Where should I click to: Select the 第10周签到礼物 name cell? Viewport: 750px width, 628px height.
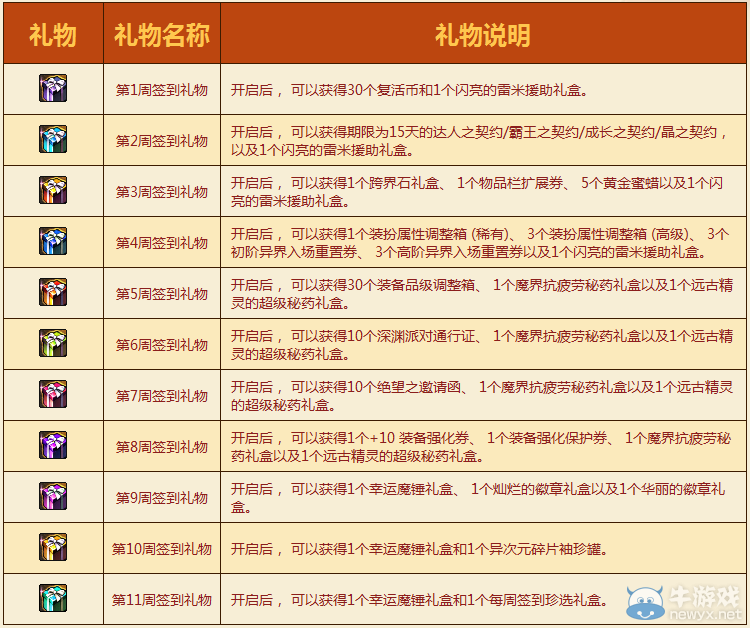[162, 548]
